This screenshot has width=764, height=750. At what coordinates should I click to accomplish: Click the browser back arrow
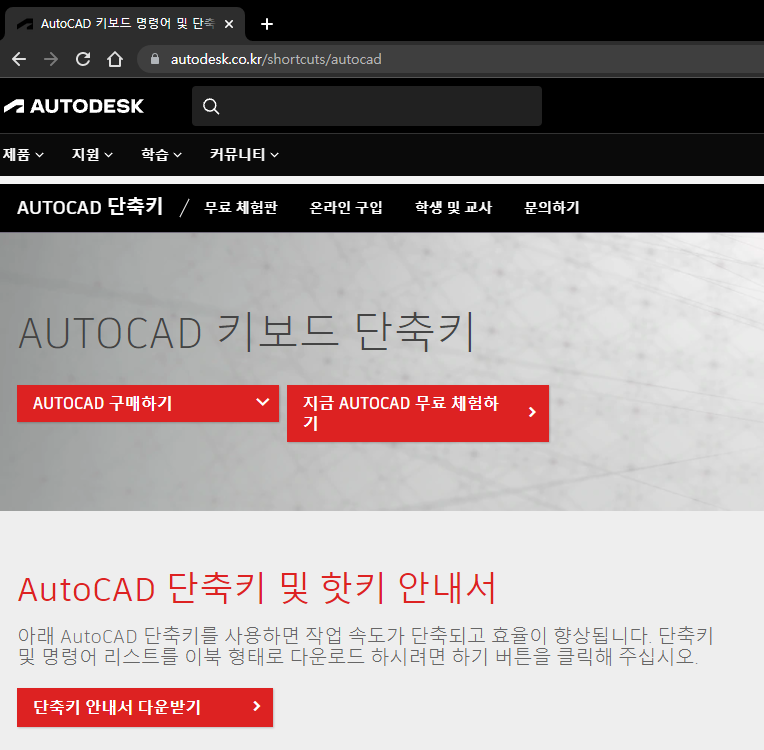[x=19, y=59]
